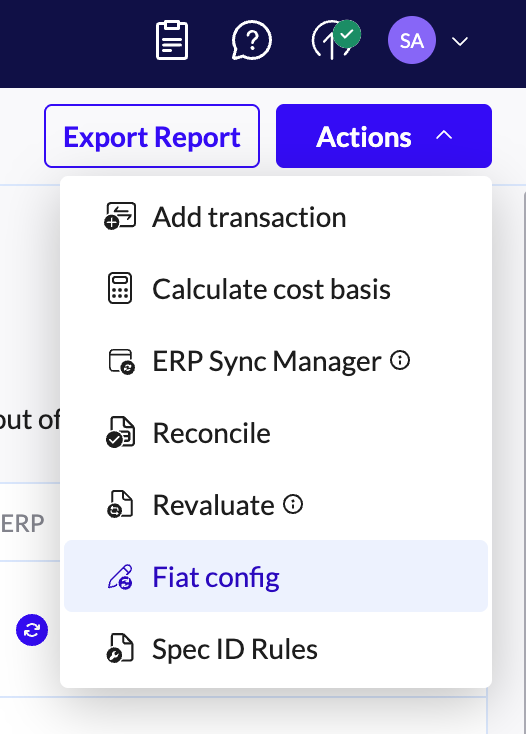Viewport: 526px width, 734px height.
Task: Choose Calculate cost basis option
Action: tap(276, 289)
